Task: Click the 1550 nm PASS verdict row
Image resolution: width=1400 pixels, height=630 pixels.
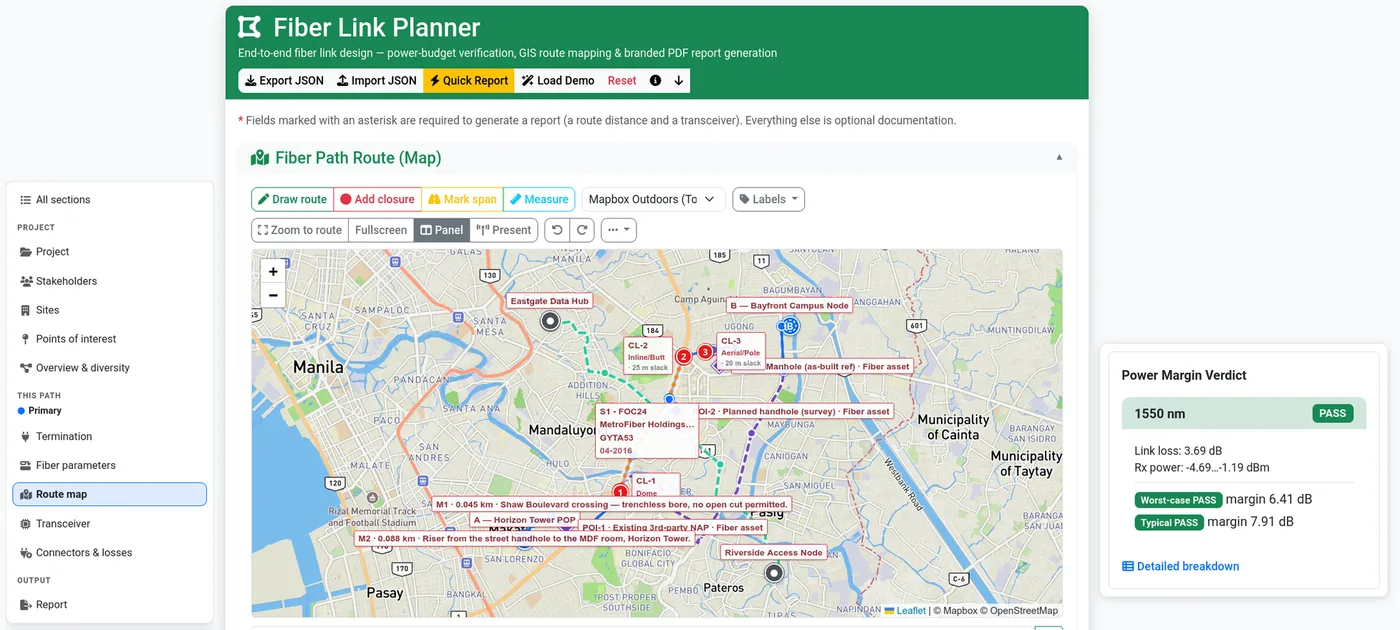Action: pyautogui.click(x=1244, y=413)
